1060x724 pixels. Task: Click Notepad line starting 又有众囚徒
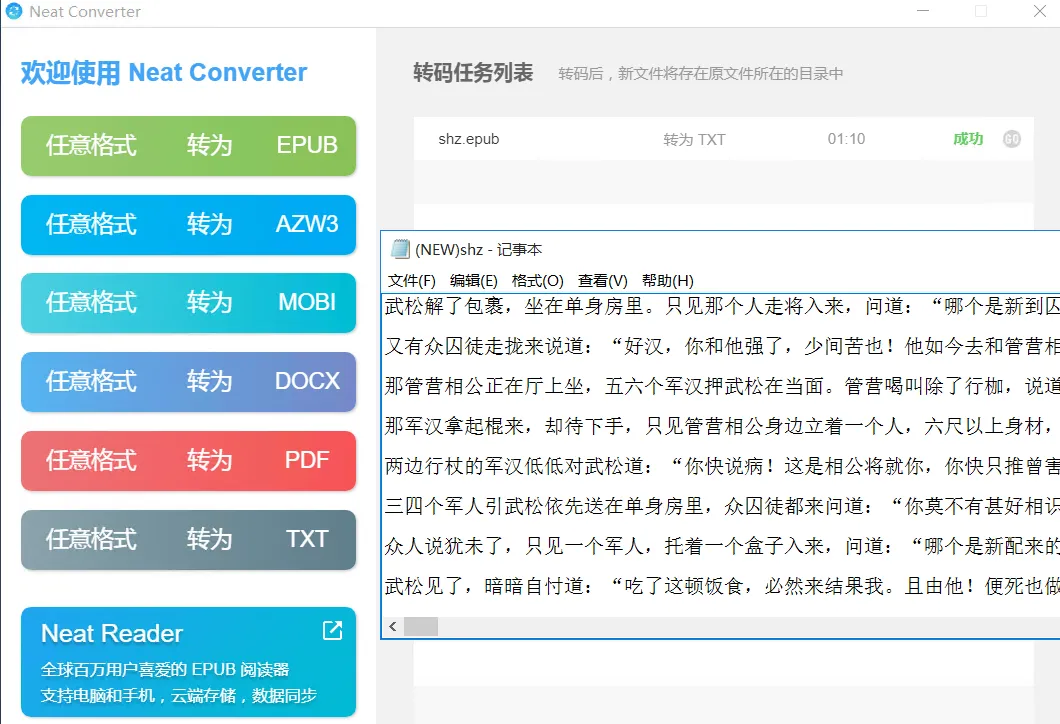tap(721, 346)
